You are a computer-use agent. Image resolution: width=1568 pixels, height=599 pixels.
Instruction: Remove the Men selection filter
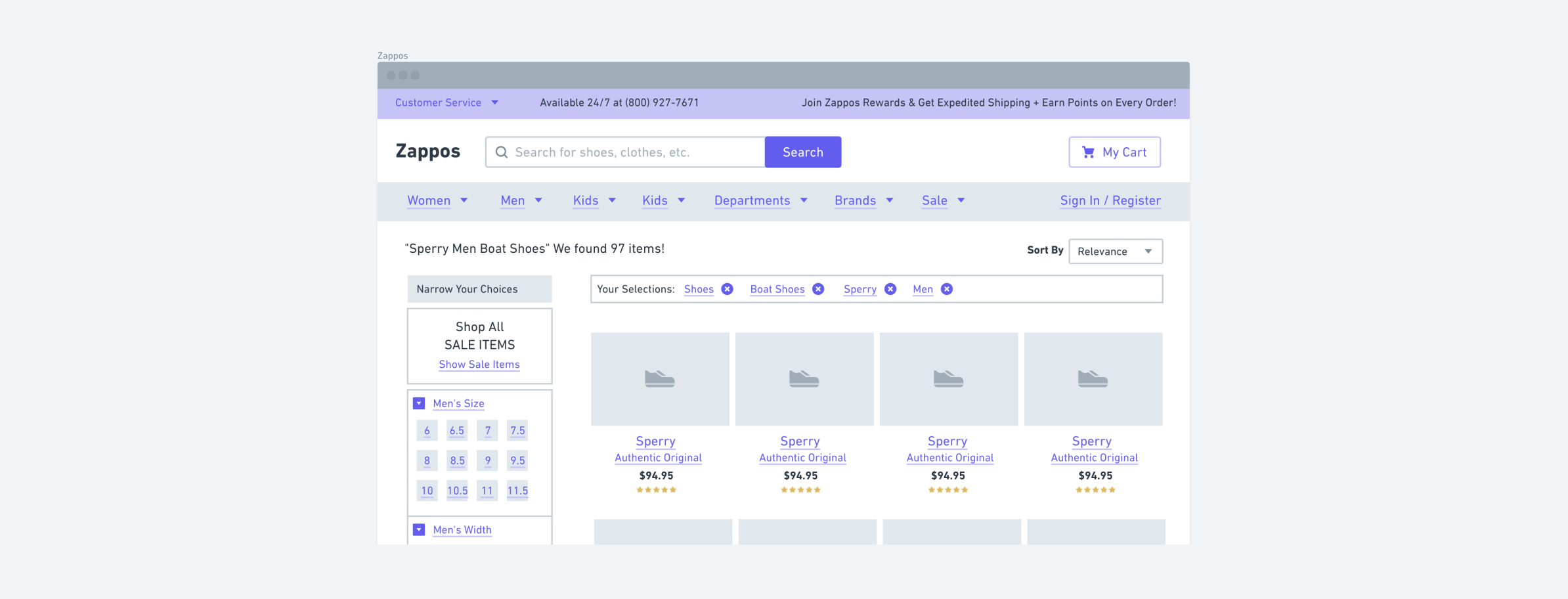947,289
